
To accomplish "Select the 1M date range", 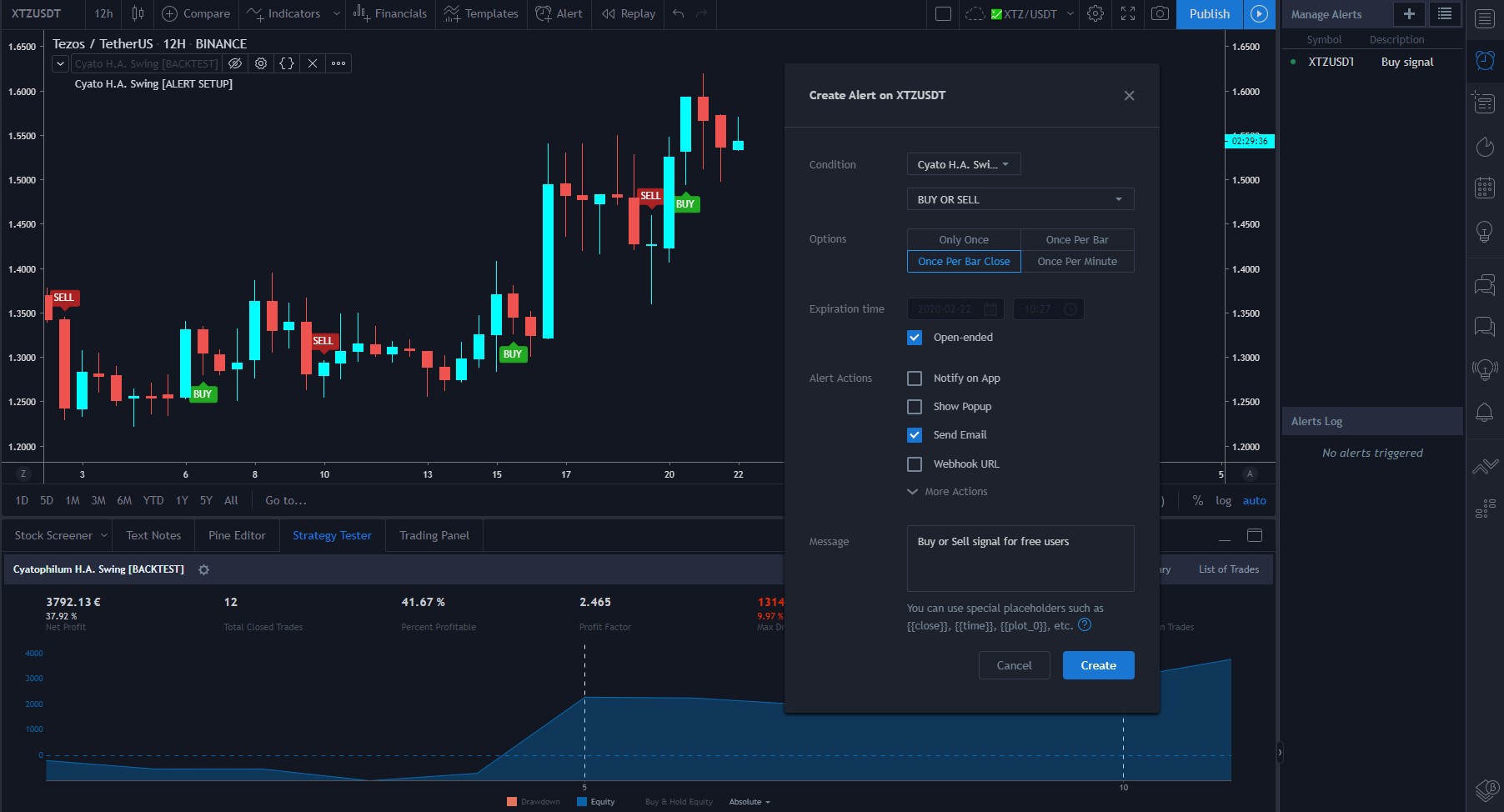I will [x=73, y=500].
